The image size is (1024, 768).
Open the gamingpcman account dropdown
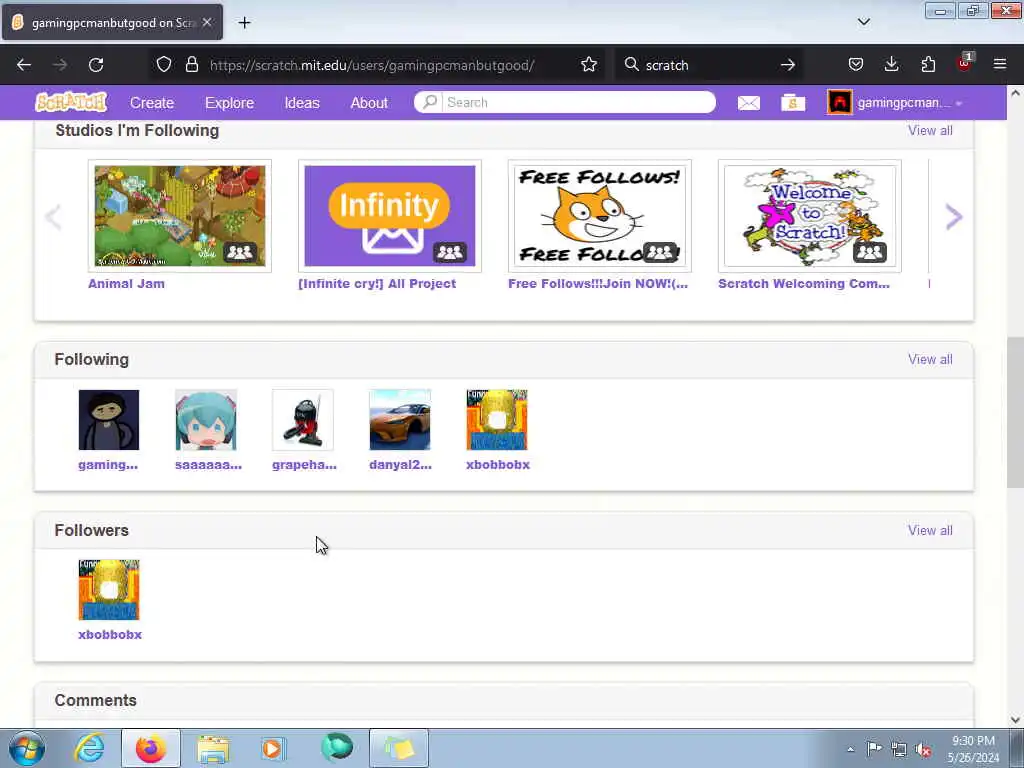[x=895, y=103]
